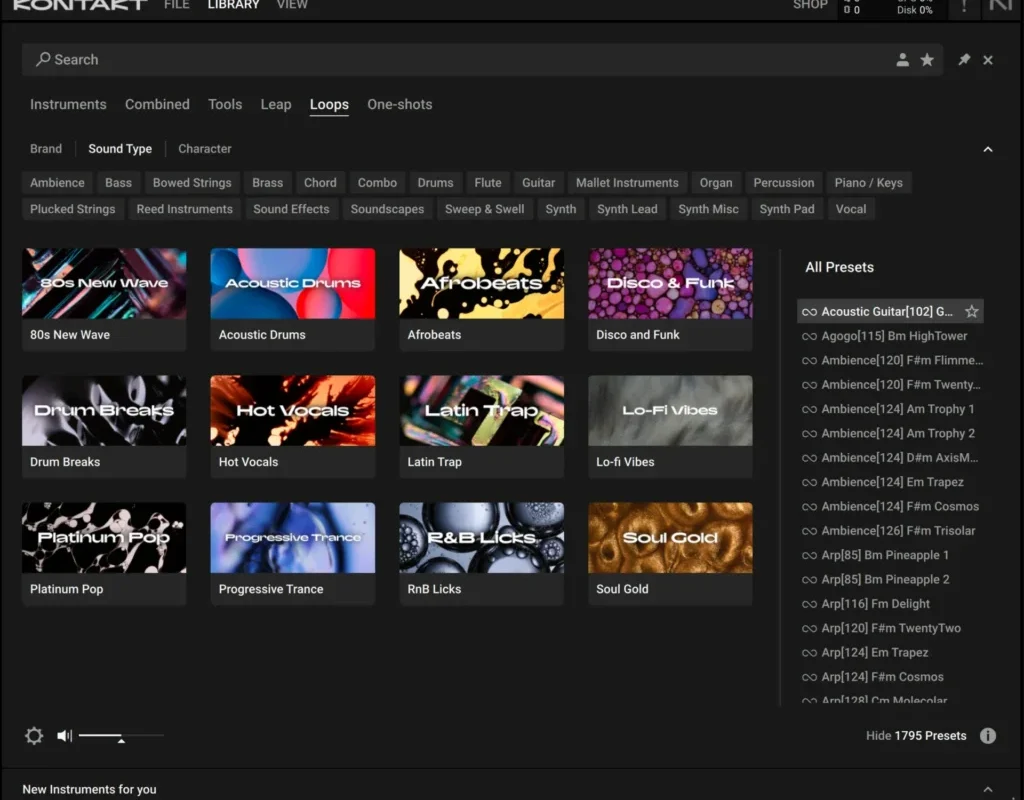The image size is (1024, 800).
Task: Click Hide 1795 Presets button
Action: click(x=916, y=736)
